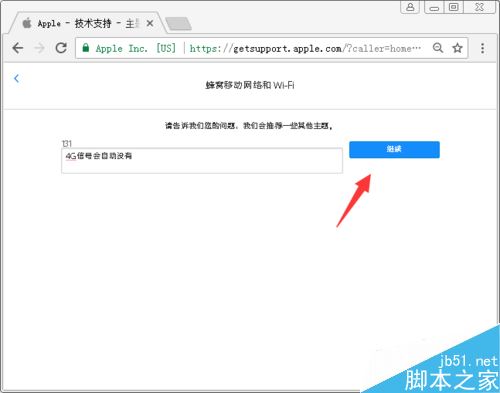Minimize the browser window

(x=434, y=7)
